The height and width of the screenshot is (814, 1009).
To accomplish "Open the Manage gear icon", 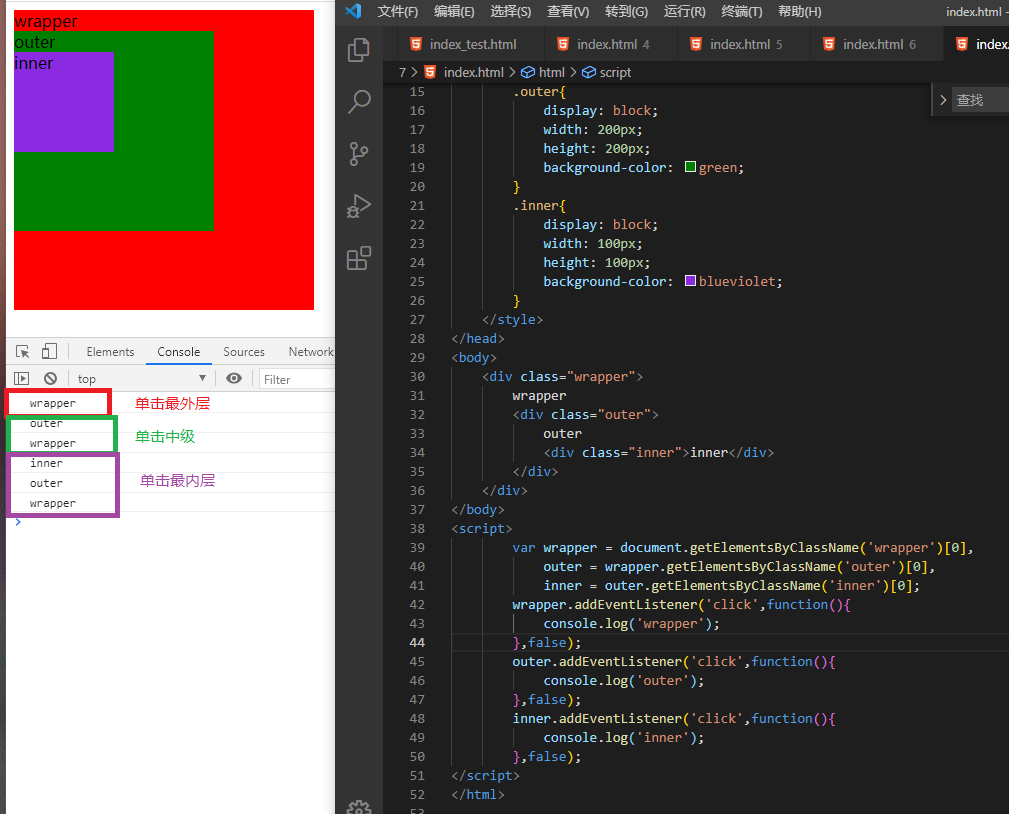I will point(358,807).
